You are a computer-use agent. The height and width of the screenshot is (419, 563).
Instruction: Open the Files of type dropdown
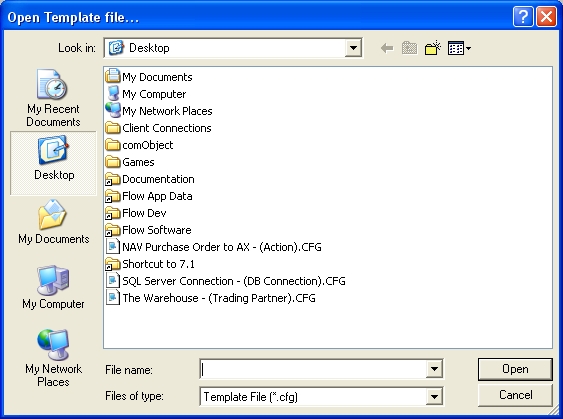point(434,397)
